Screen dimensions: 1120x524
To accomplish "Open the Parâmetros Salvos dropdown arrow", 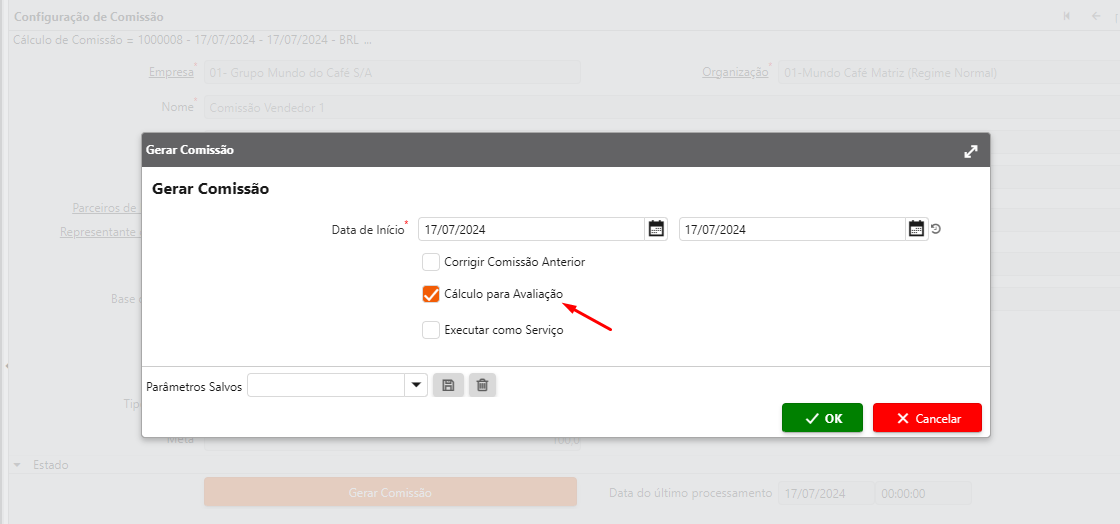I will pyautogui.click(x=416, y=386).
